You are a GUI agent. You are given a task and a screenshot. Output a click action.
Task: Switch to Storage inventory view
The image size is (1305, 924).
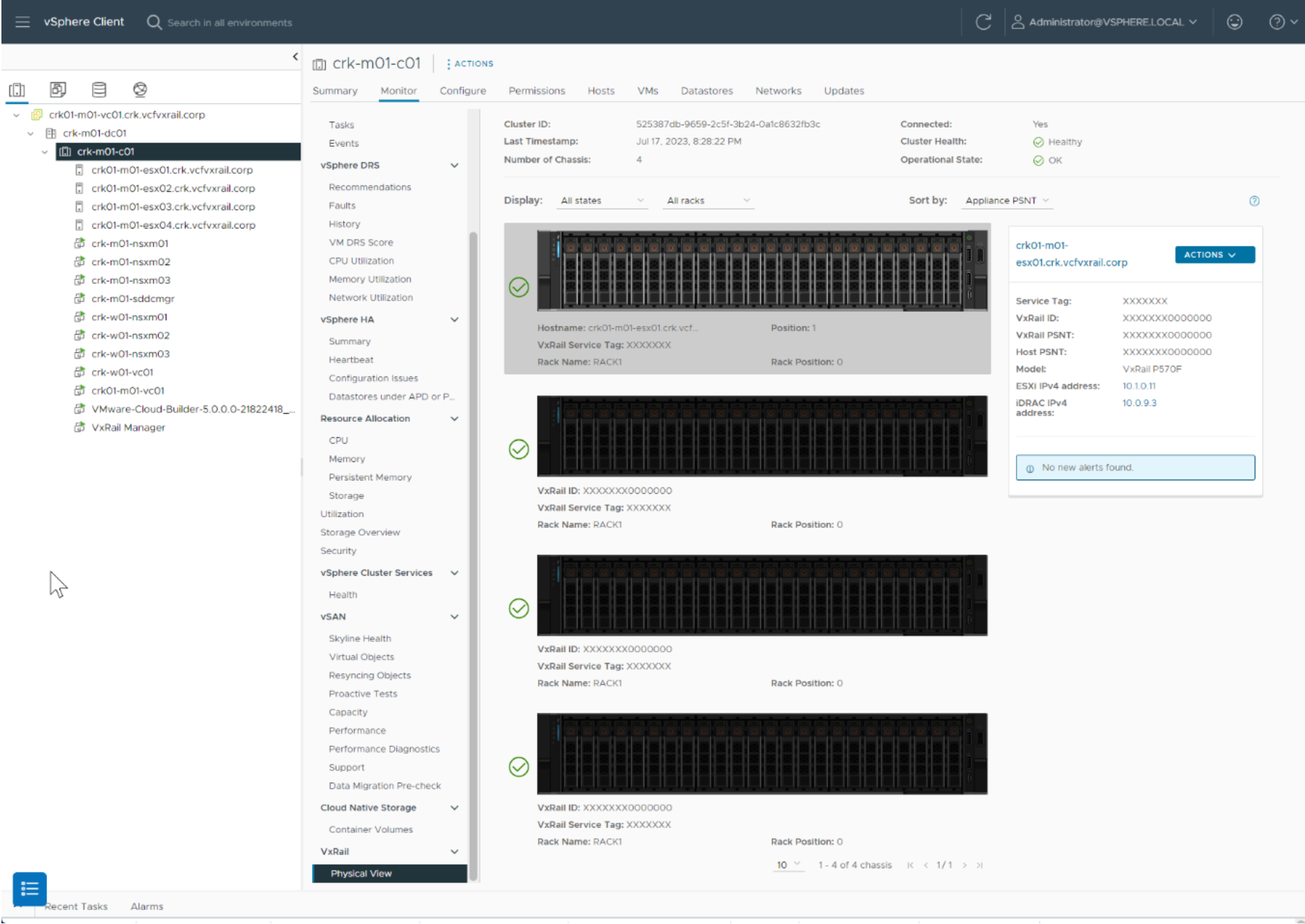[99, 89]
